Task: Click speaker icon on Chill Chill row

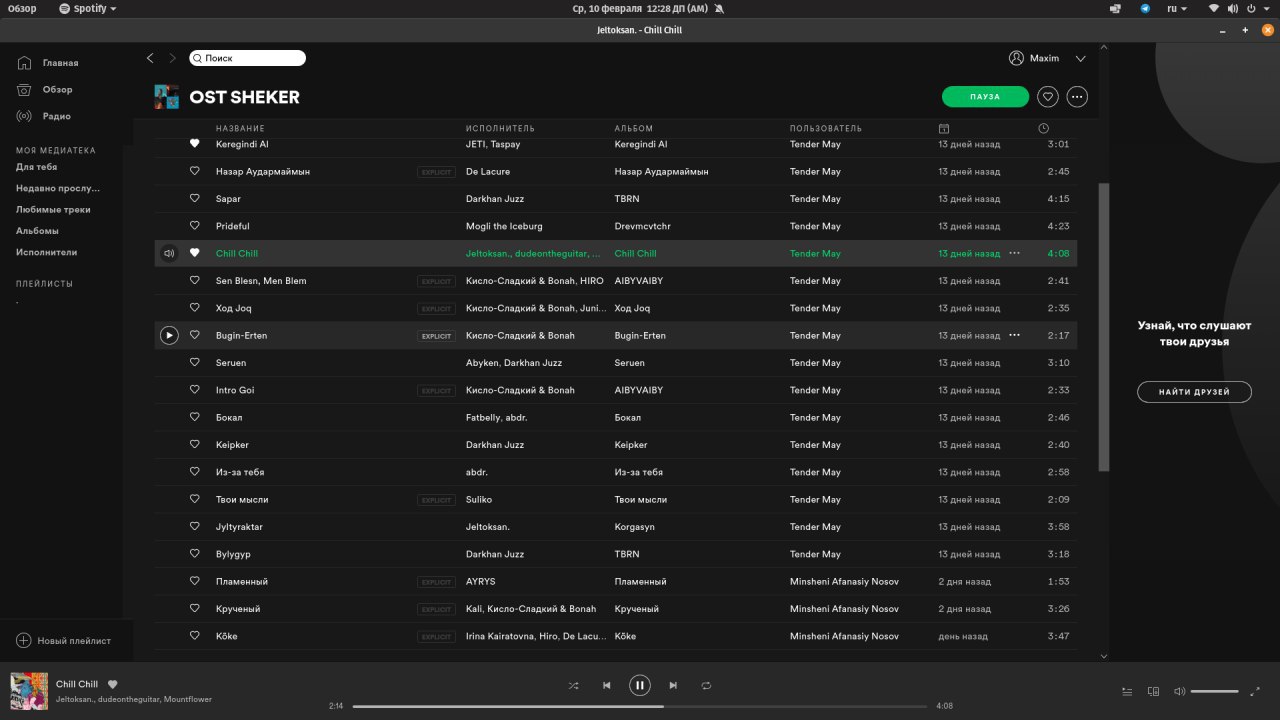Action: (x=169, y=253)
